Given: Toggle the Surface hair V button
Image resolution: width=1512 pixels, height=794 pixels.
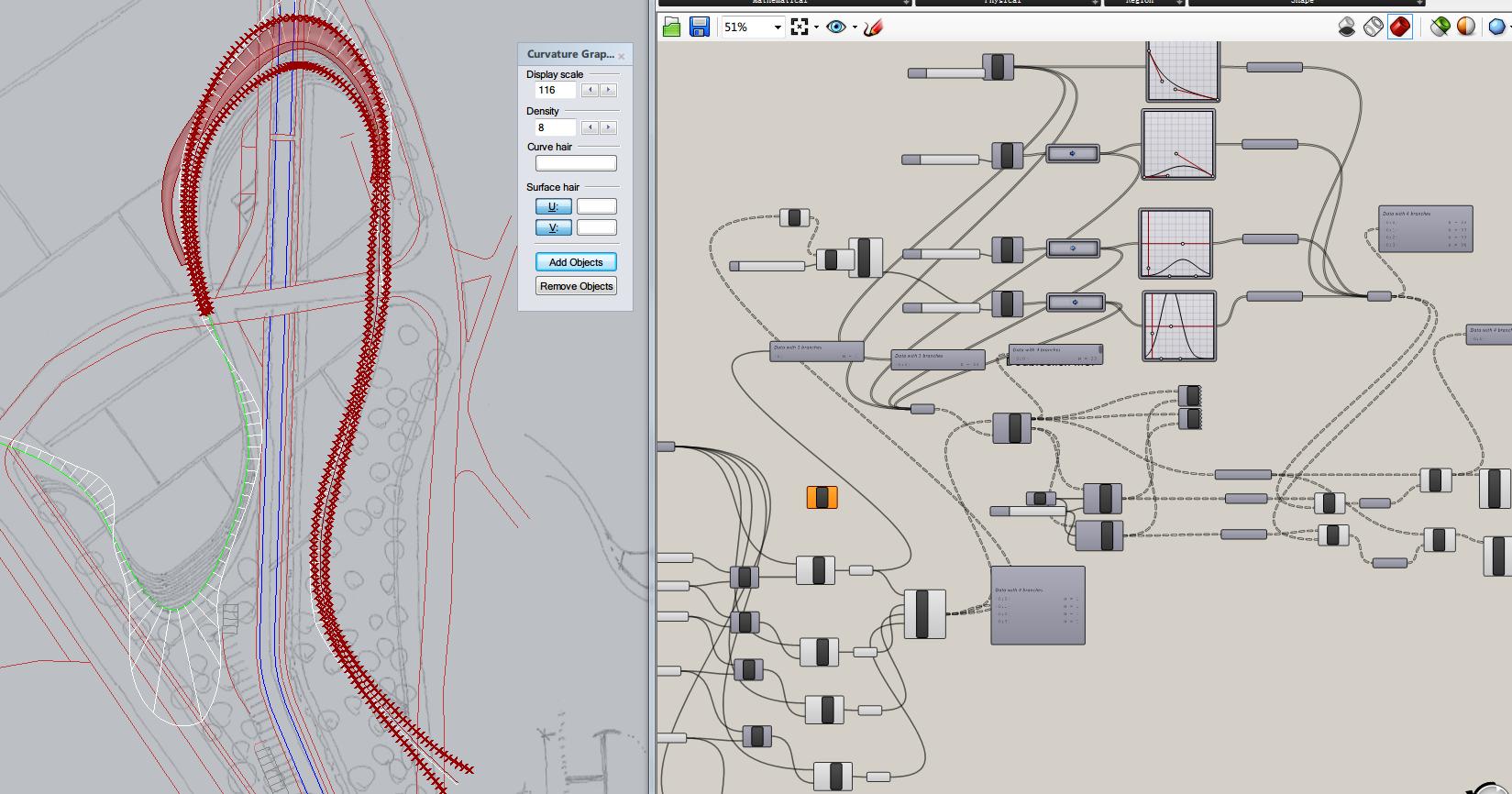Looking at the screenshot, I should (x=553, y=228).
